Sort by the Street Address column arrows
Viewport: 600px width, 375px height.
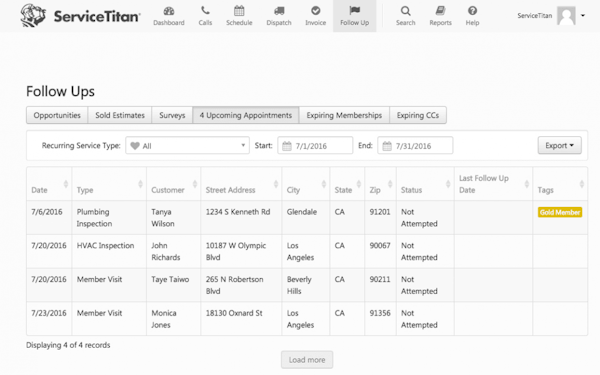[x=276, y=184]
